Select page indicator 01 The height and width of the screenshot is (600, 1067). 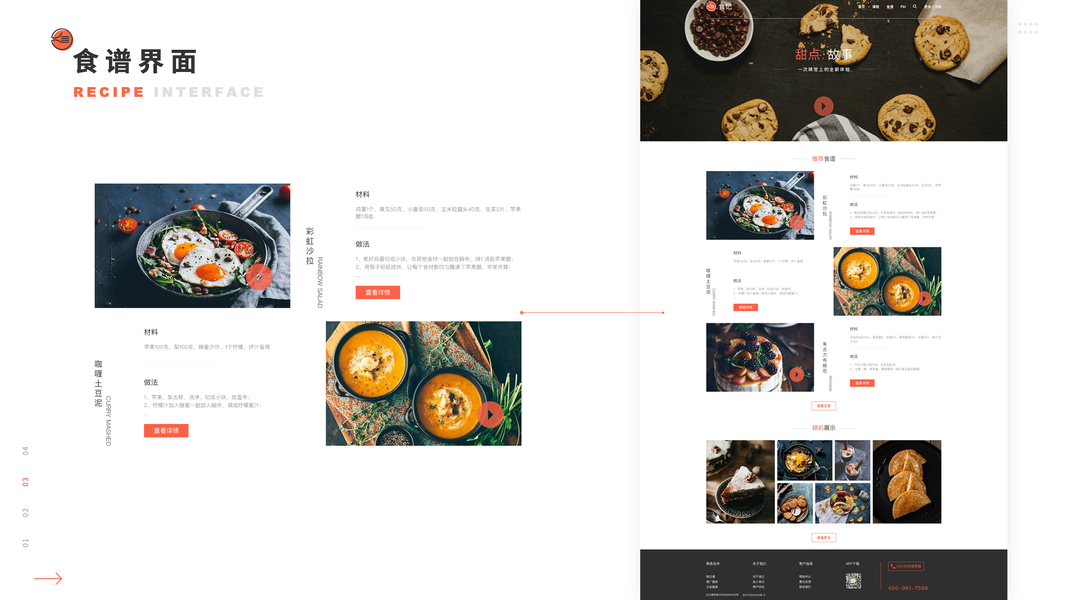coord(25,543)
